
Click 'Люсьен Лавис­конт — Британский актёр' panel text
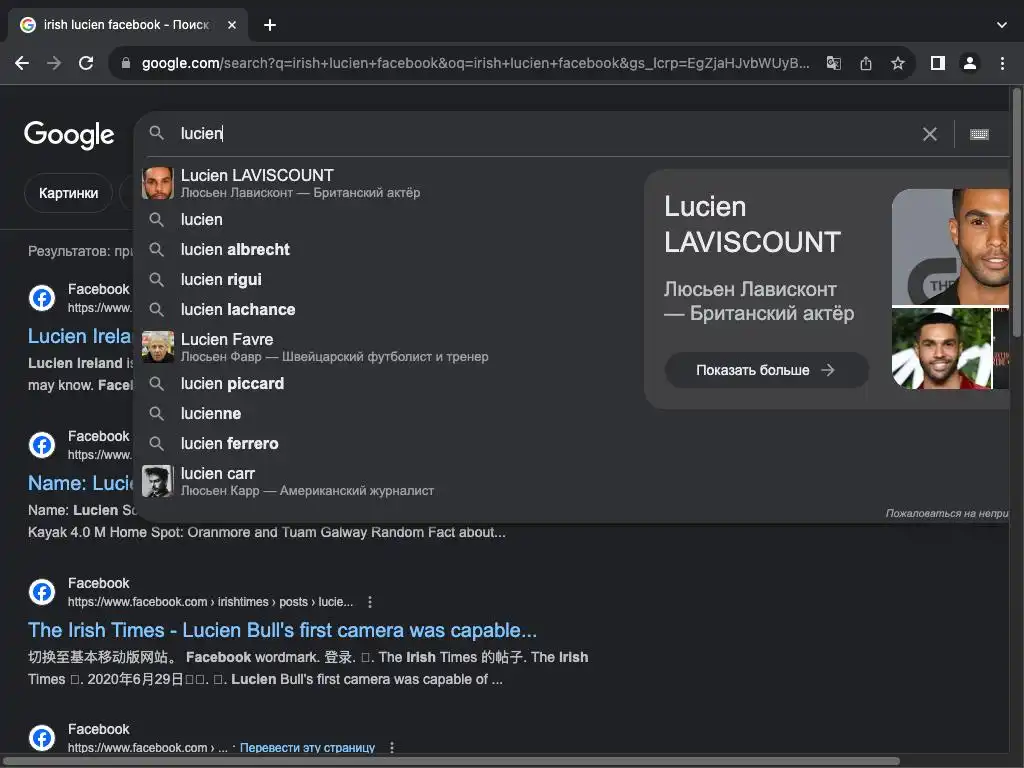pyautogui.click(x=759, y=301)
